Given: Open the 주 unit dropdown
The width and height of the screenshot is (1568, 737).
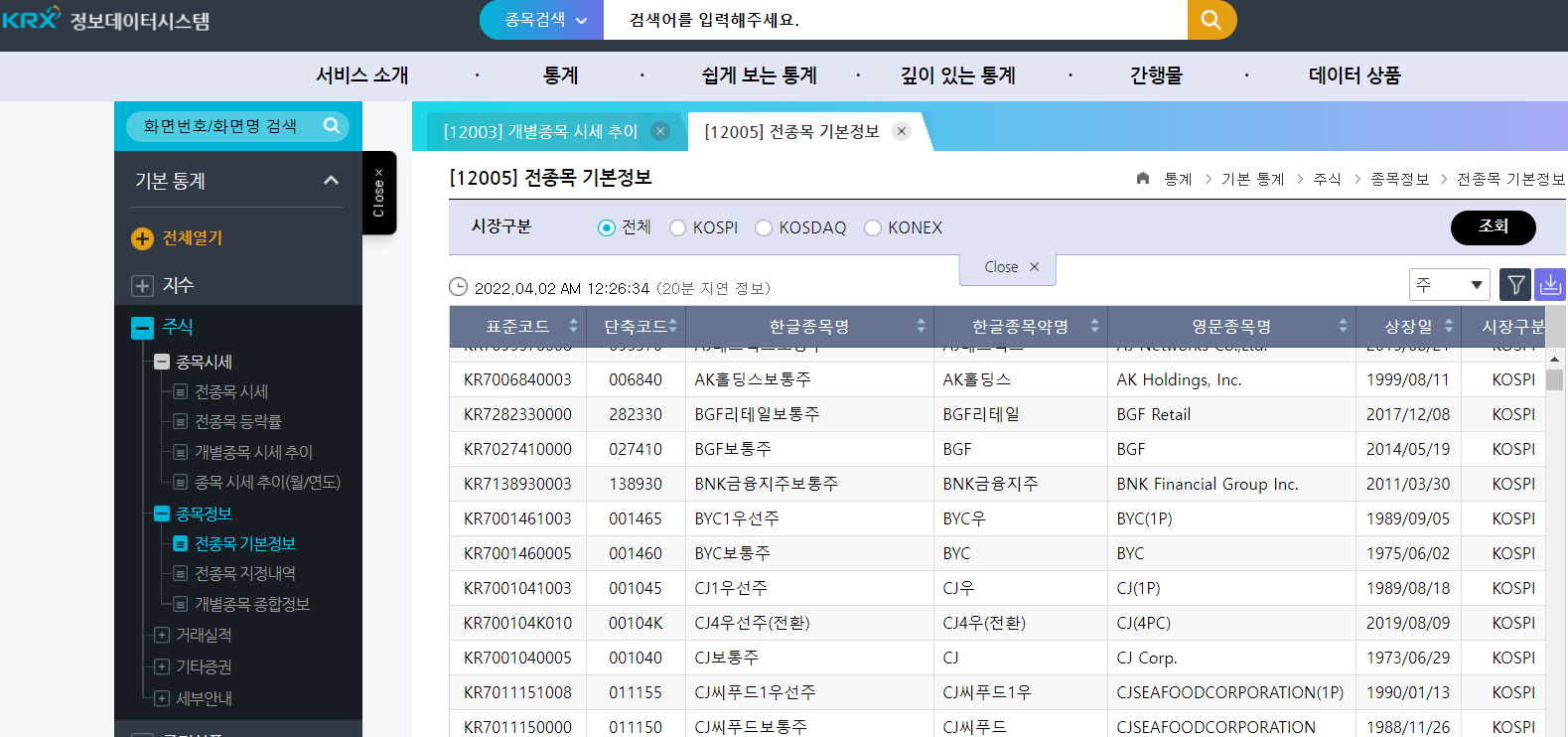Looking at the screenshot, I should pos(1450,285).
